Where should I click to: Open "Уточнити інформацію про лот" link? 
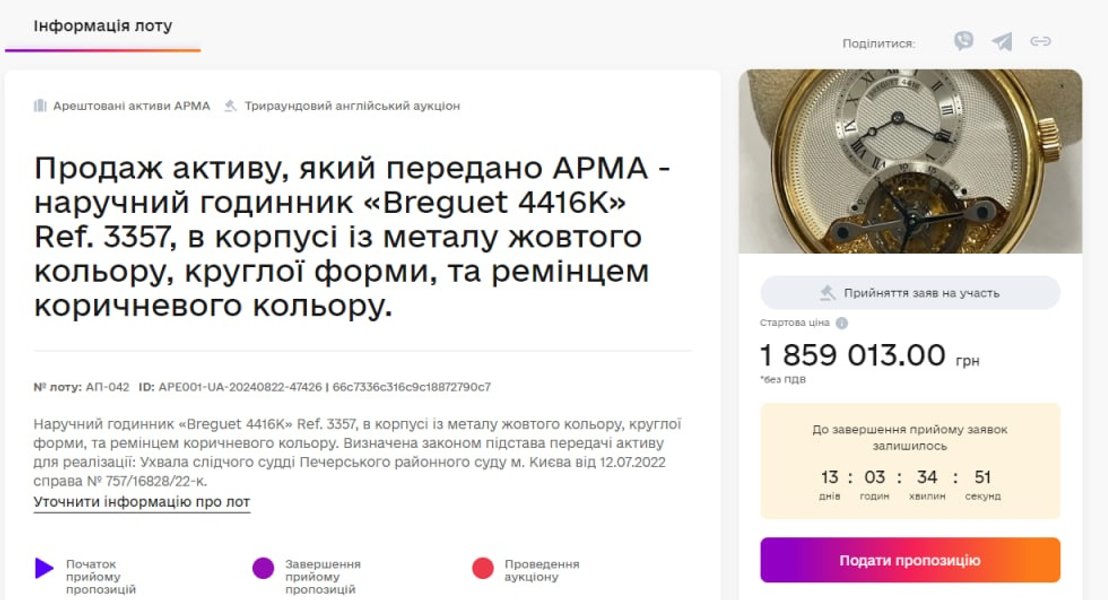point(142,502)
